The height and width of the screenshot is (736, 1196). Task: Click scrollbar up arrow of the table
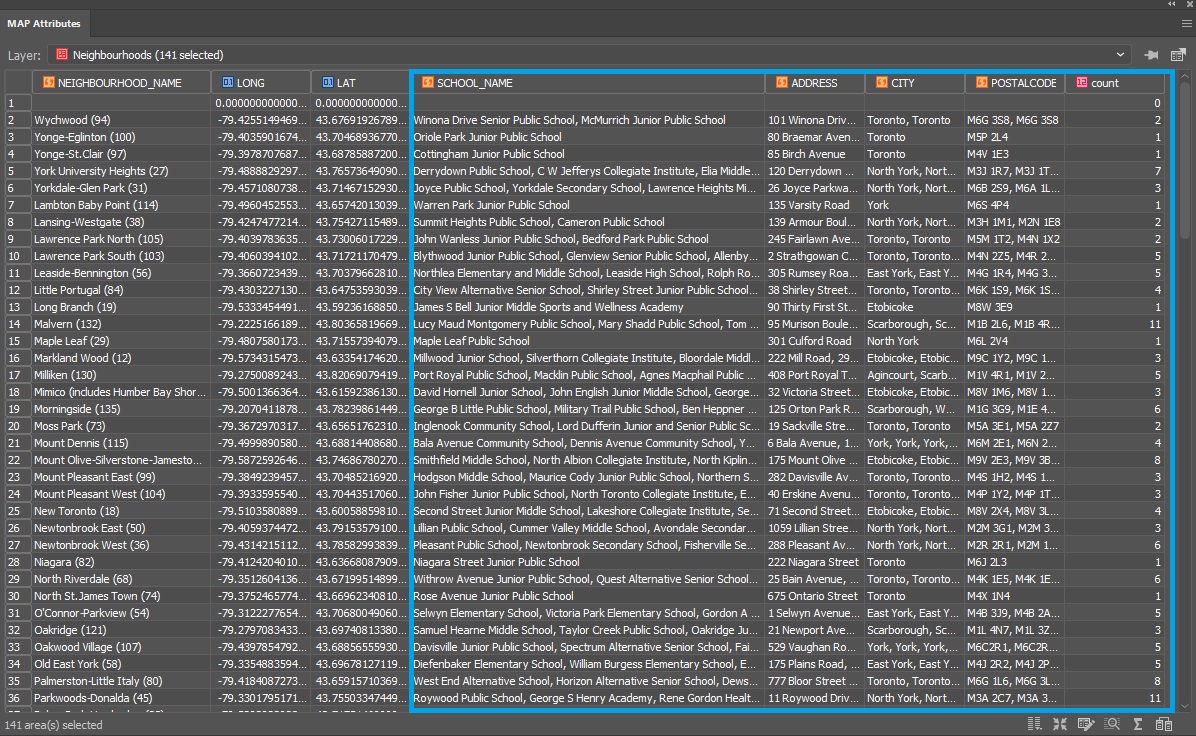tap(1185, 77)
